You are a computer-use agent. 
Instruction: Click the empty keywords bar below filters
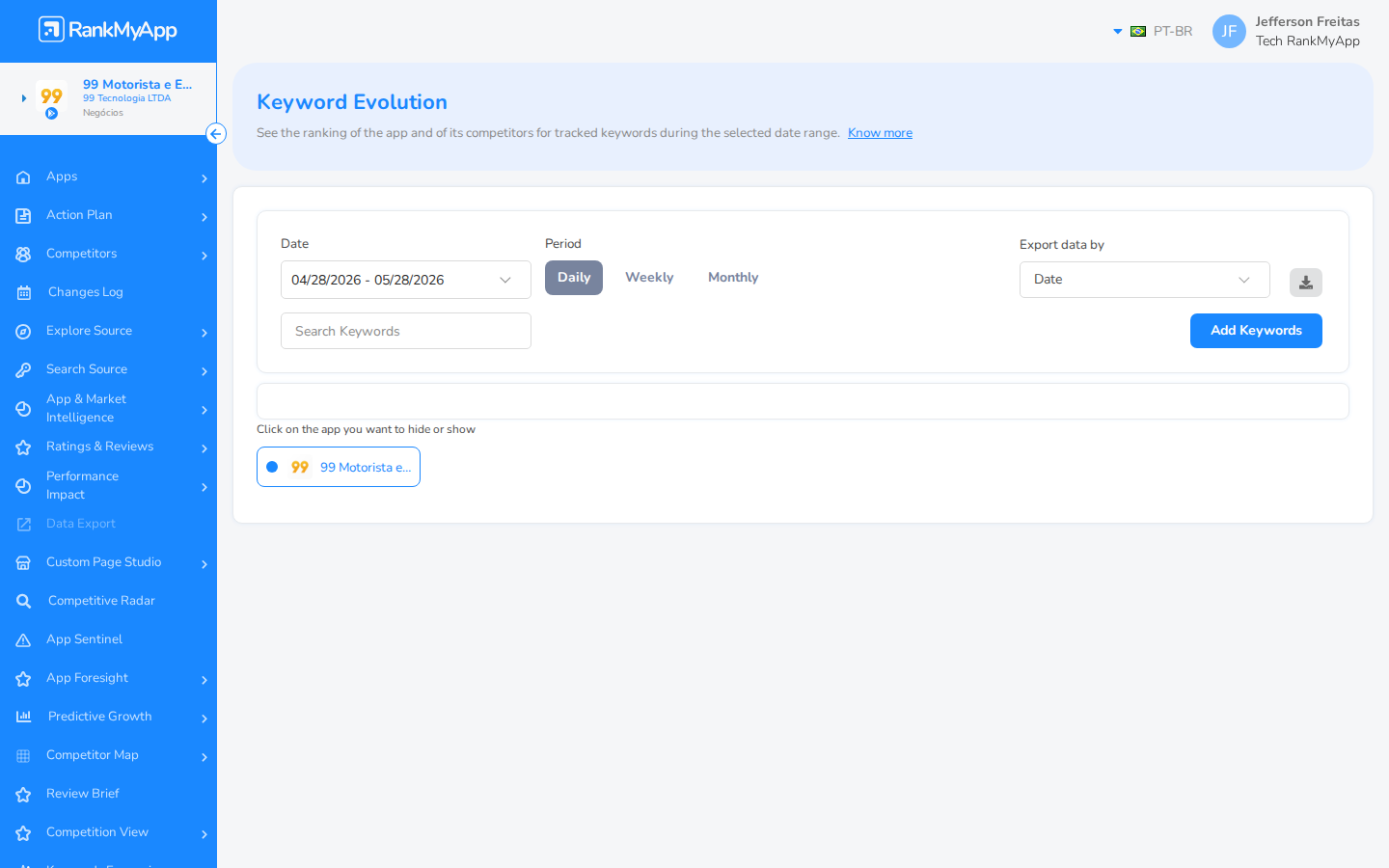(x=803, y=401)
